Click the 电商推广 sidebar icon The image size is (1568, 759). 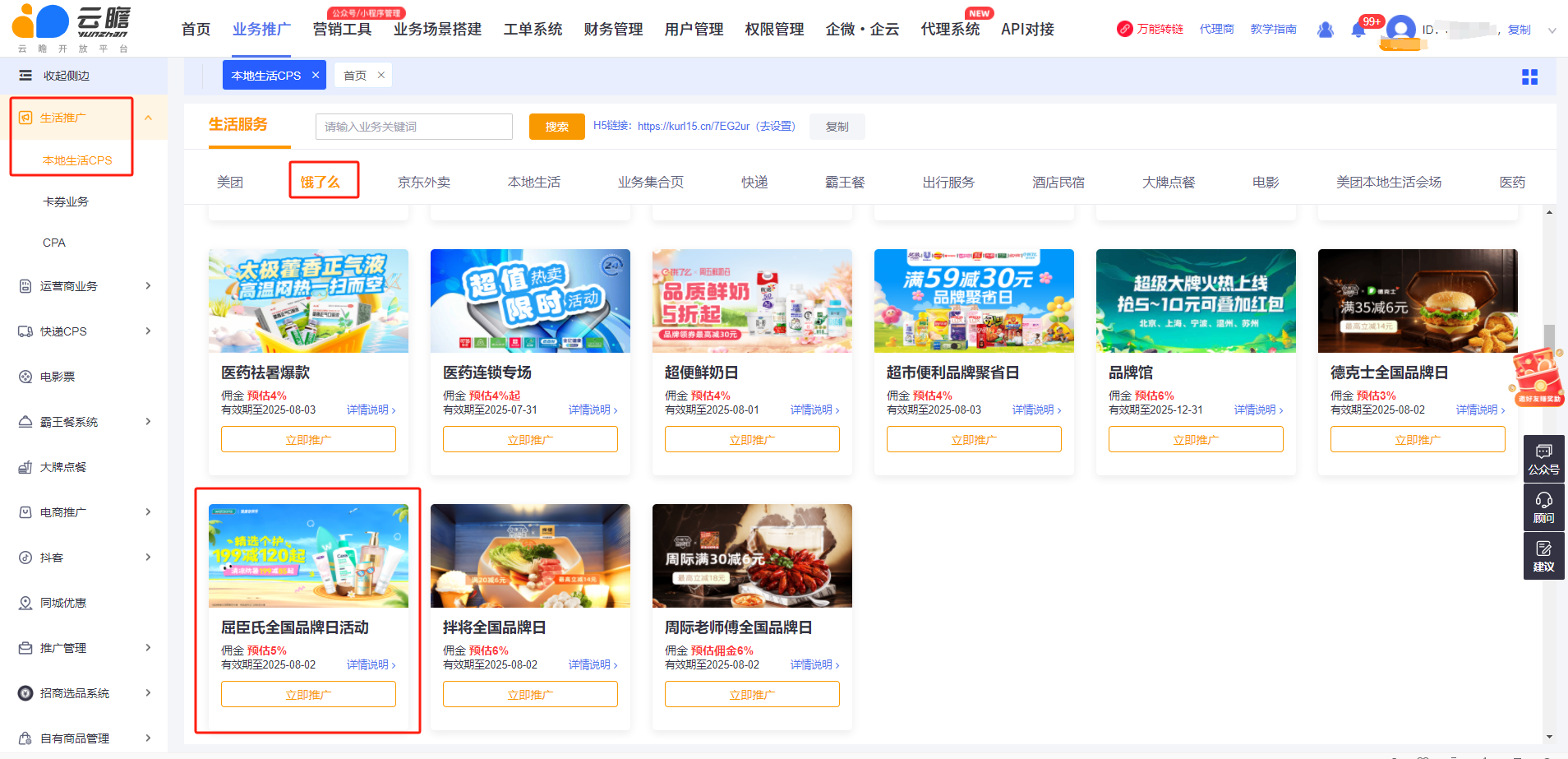coord(25,512)
